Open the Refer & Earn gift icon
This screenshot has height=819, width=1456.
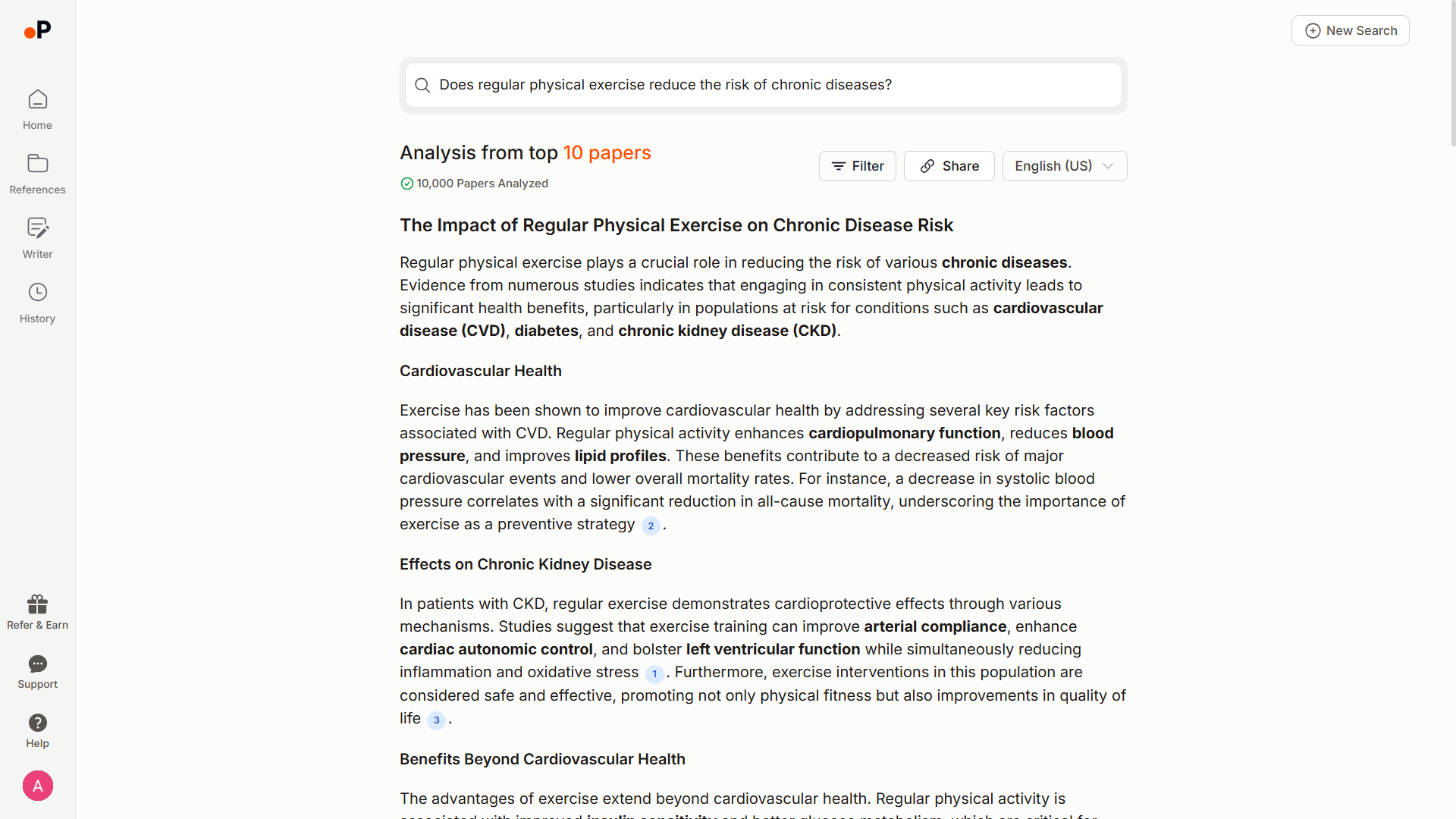coord(37,604)
